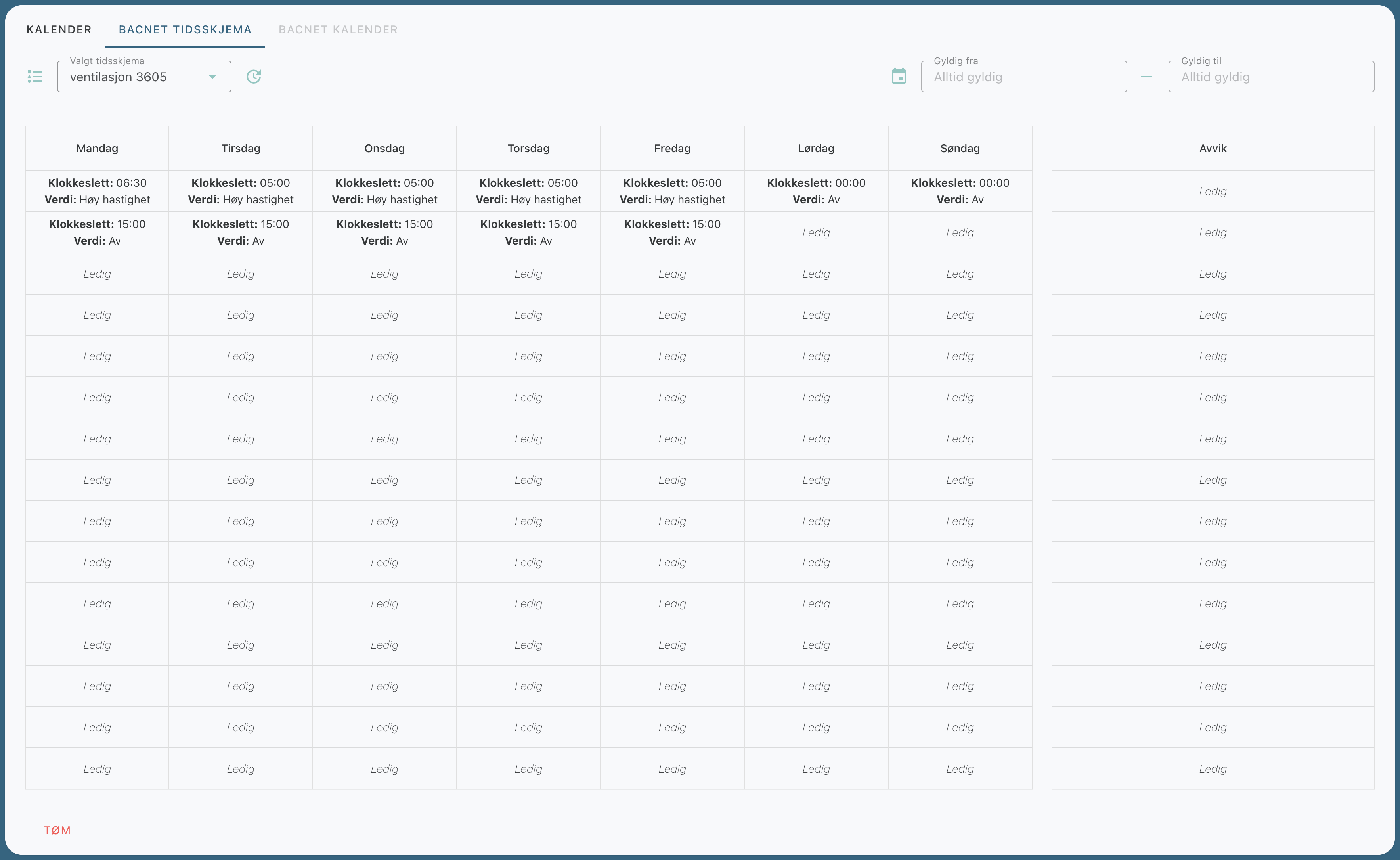Click the Gyldig fra date field
Viewport: 1400px width, 860px height.
coord(1023,77)
